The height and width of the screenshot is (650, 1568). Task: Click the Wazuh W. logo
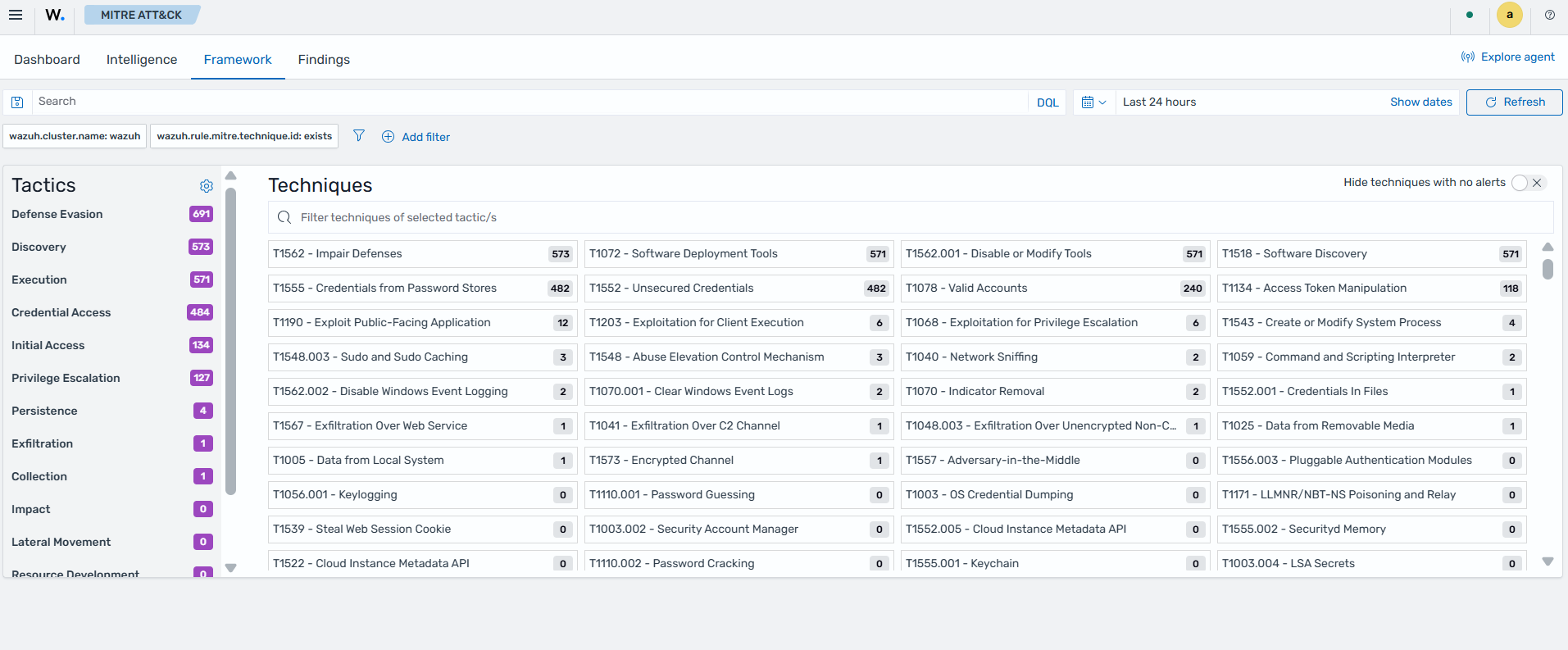point(55,15)
